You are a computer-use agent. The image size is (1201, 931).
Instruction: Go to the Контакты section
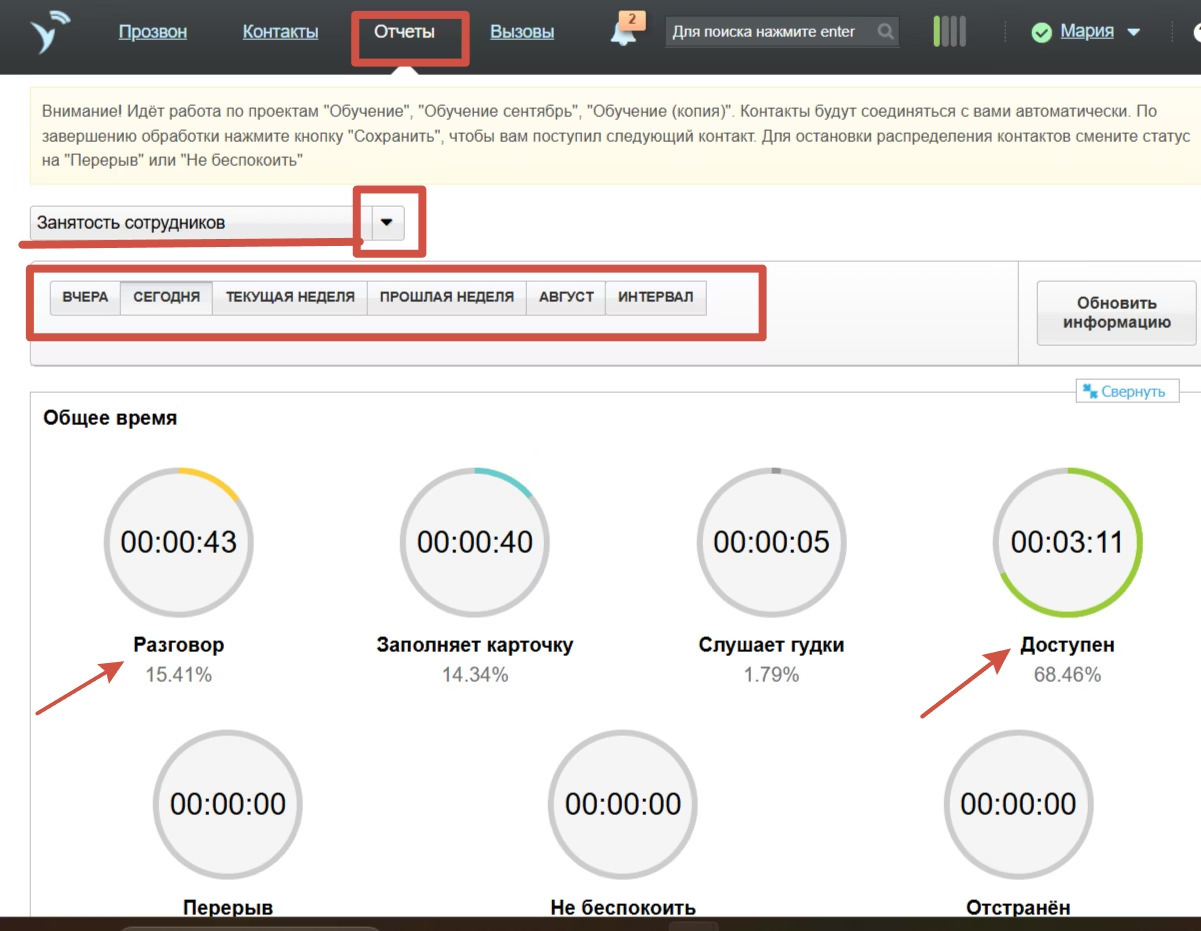[280, 32]
